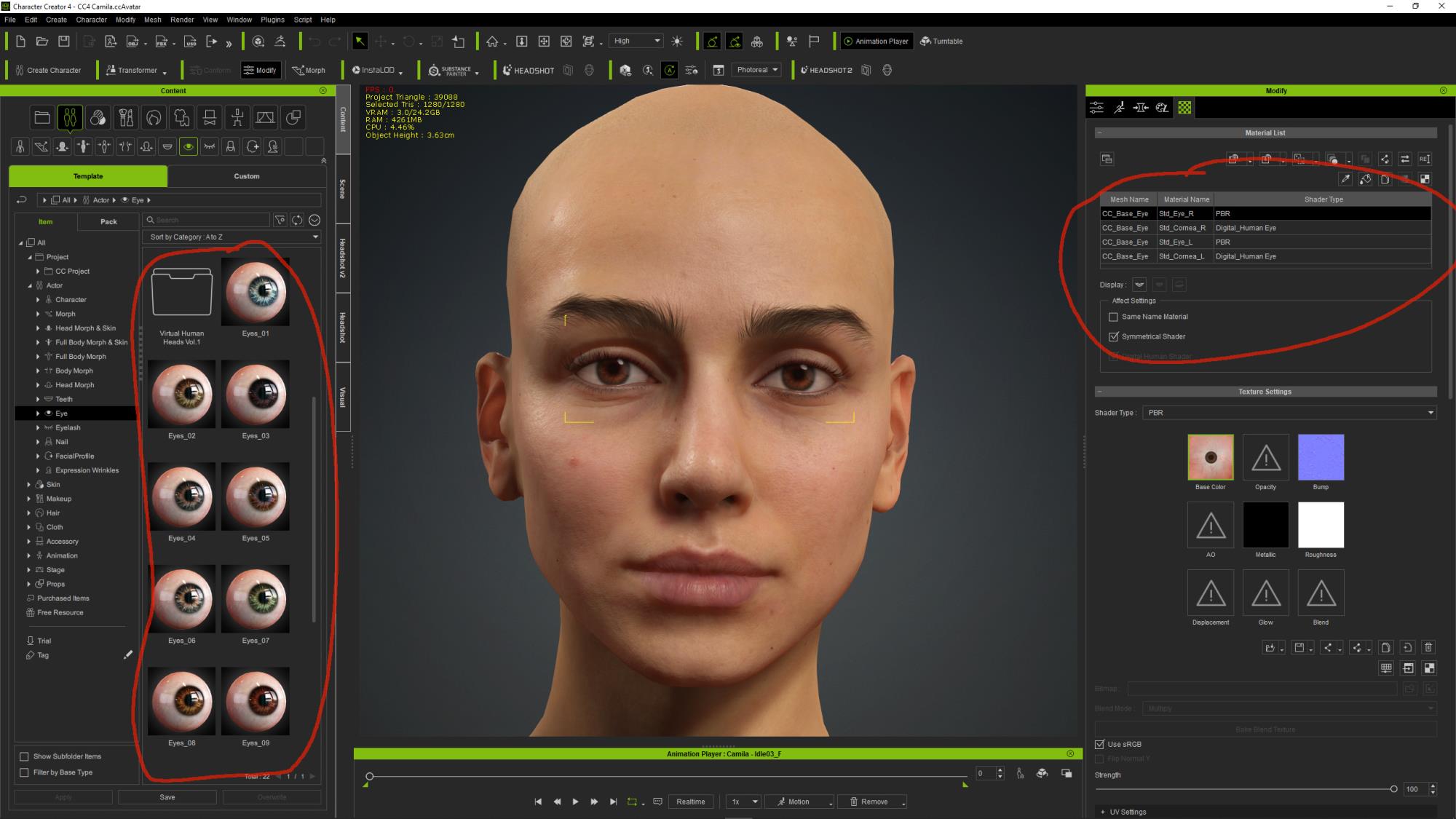Screen dimensions: 1456x819
Task: Enable the Same Name Material checkbox
Action: tap(1113, 317)
